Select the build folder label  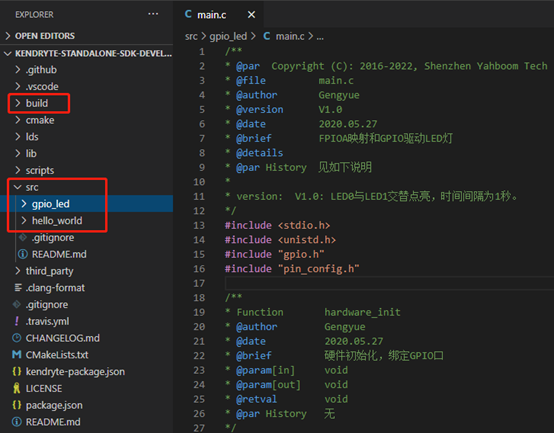[37, 103]
